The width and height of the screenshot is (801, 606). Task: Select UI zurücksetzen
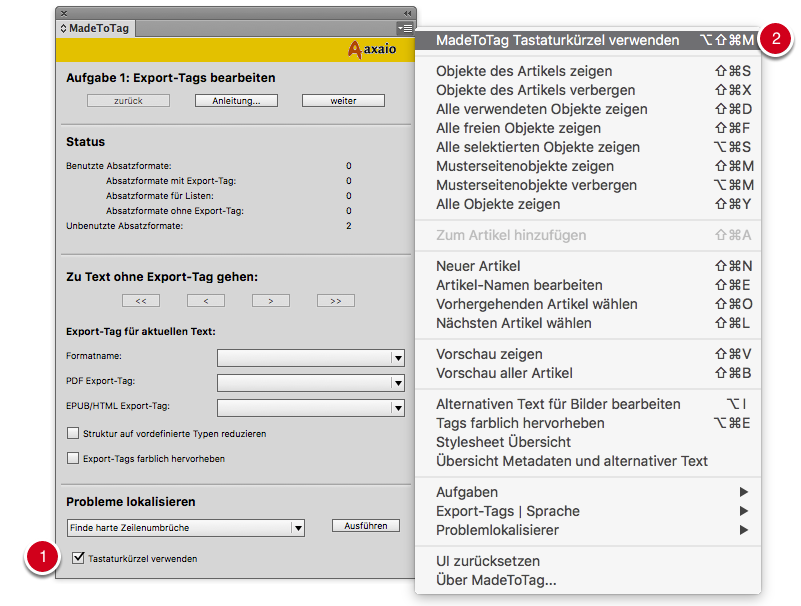coord(587,561)
